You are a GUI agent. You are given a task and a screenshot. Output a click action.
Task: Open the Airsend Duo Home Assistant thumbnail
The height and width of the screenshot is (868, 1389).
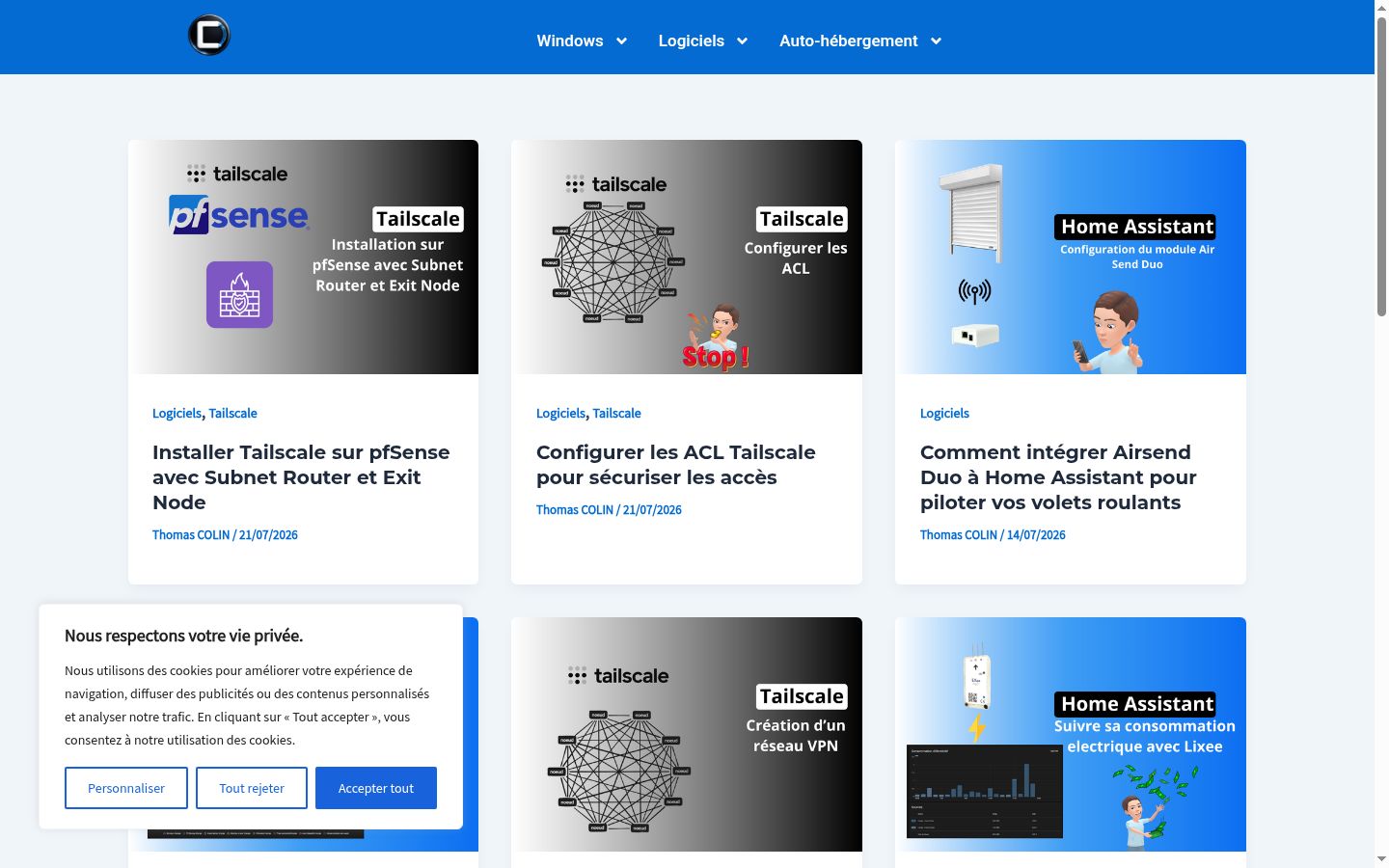(x=1071, y=257)
